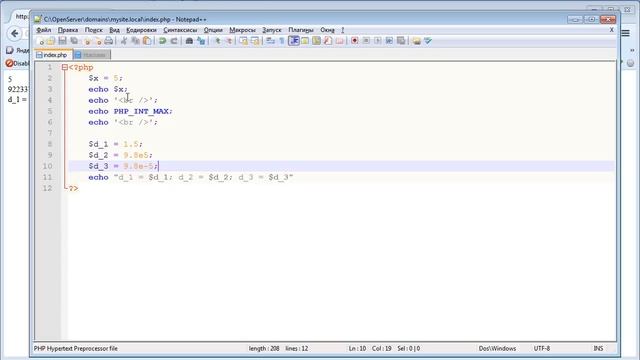This screenshot has width=640, height=360.
Task: Open the Запуск menu
Action: click(272, 30)
